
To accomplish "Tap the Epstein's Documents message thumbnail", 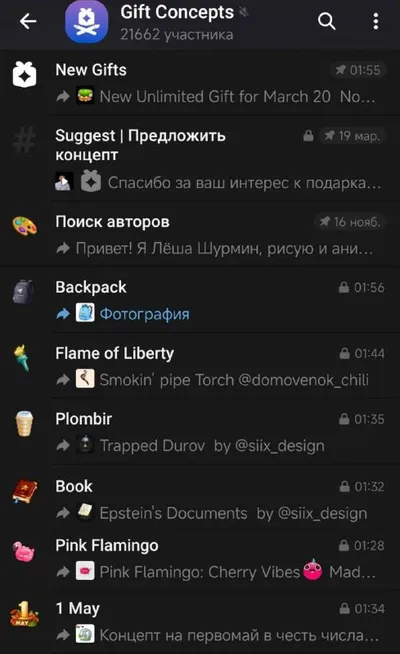I will 85,512.
